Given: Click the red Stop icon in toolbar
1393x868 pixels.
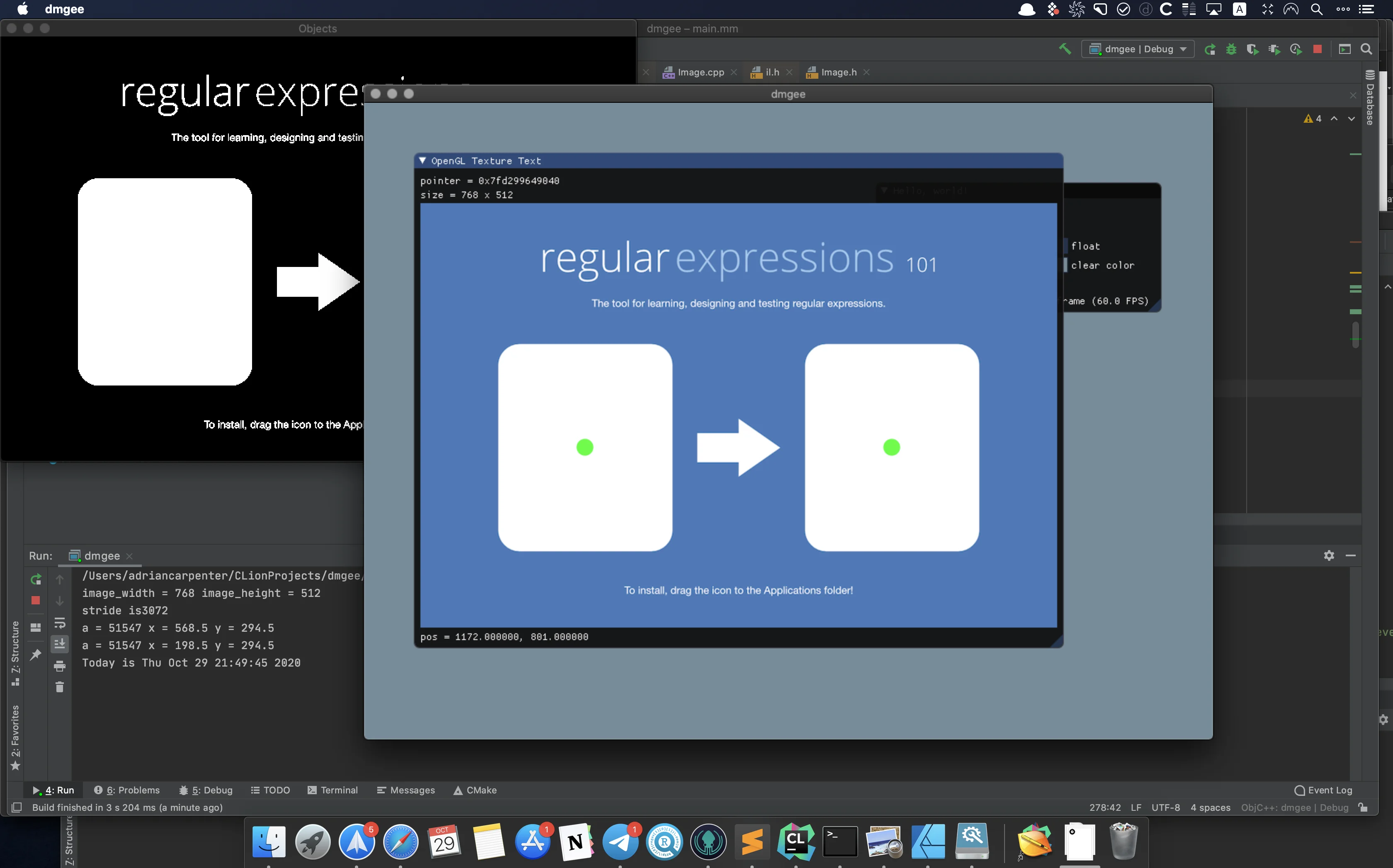Looking at the screenshot, I should click(x=1318, y=49).
